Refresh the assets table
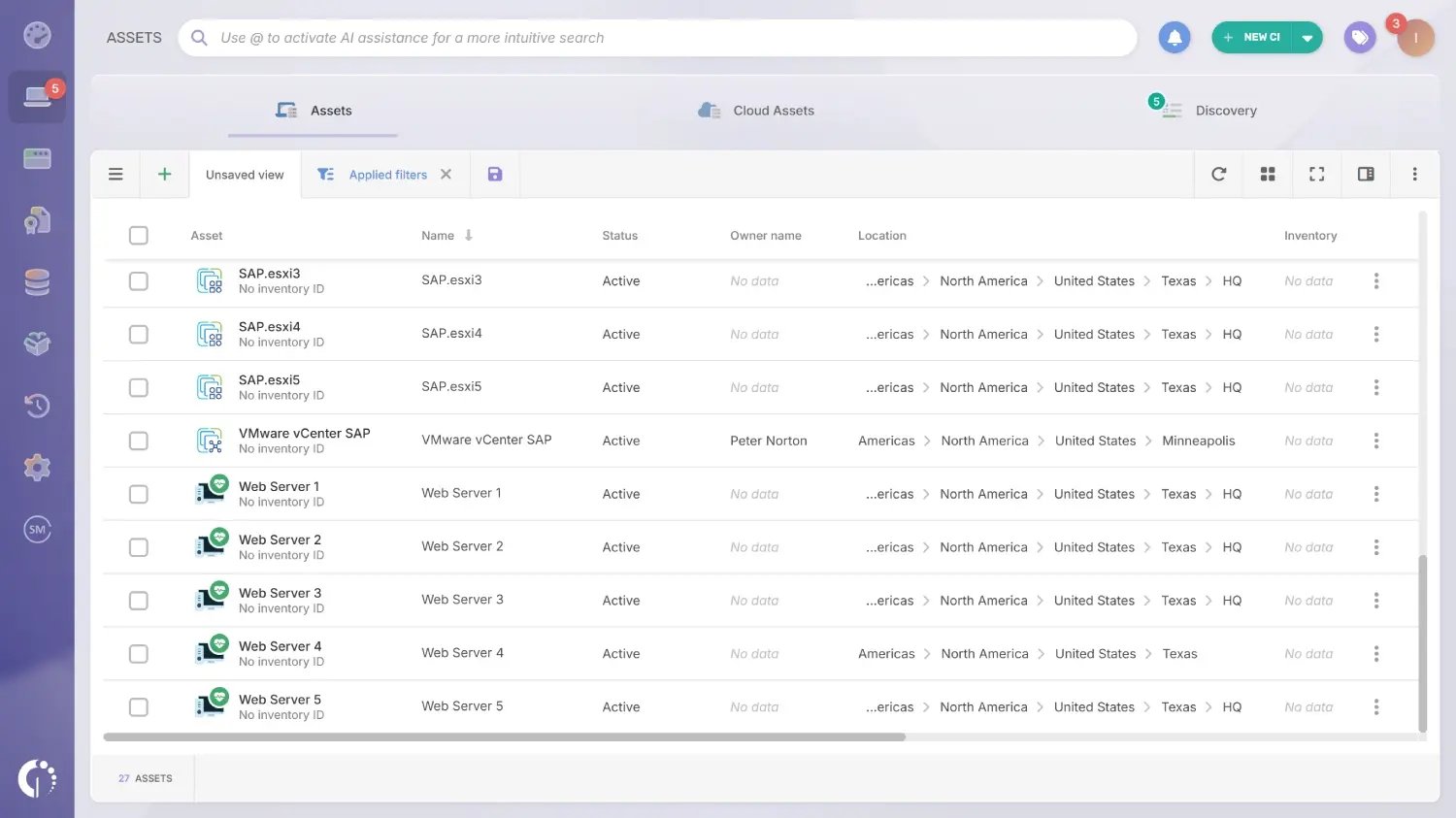The width and height of the screenshot is (1456, 818). [1218, 174]
